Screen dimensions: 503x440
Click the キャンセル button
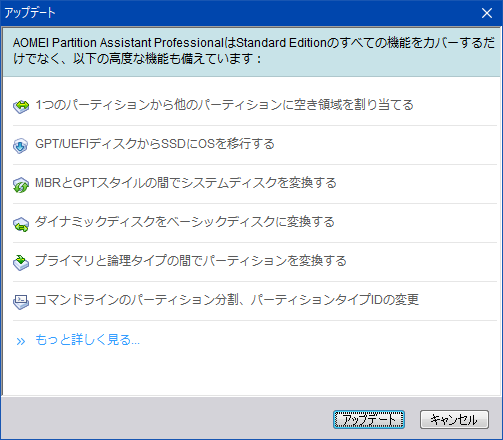[454, 419]
